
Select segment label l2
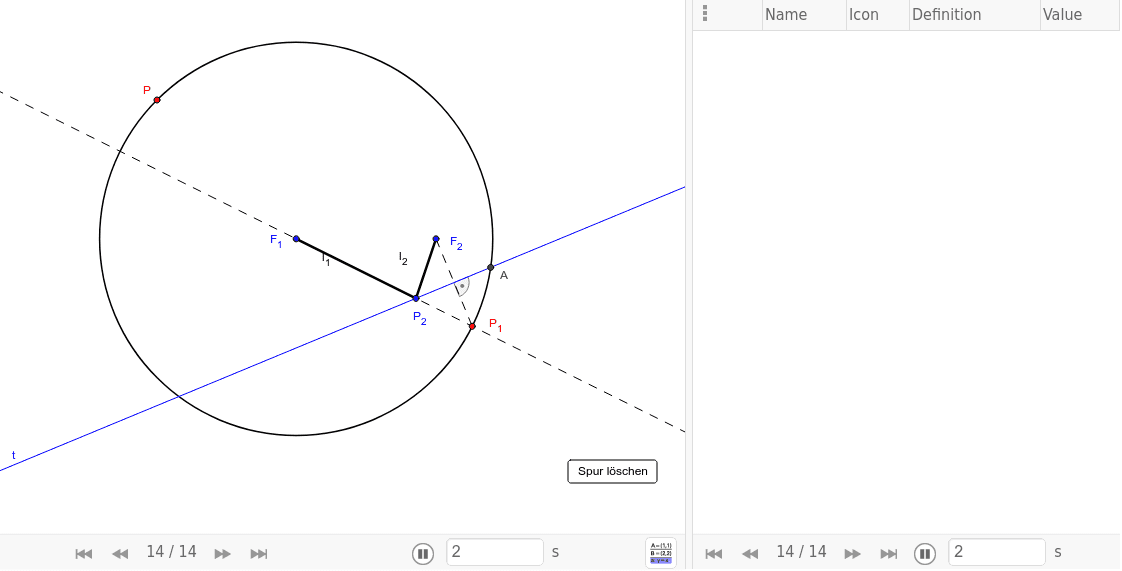[x=403, y=258]
